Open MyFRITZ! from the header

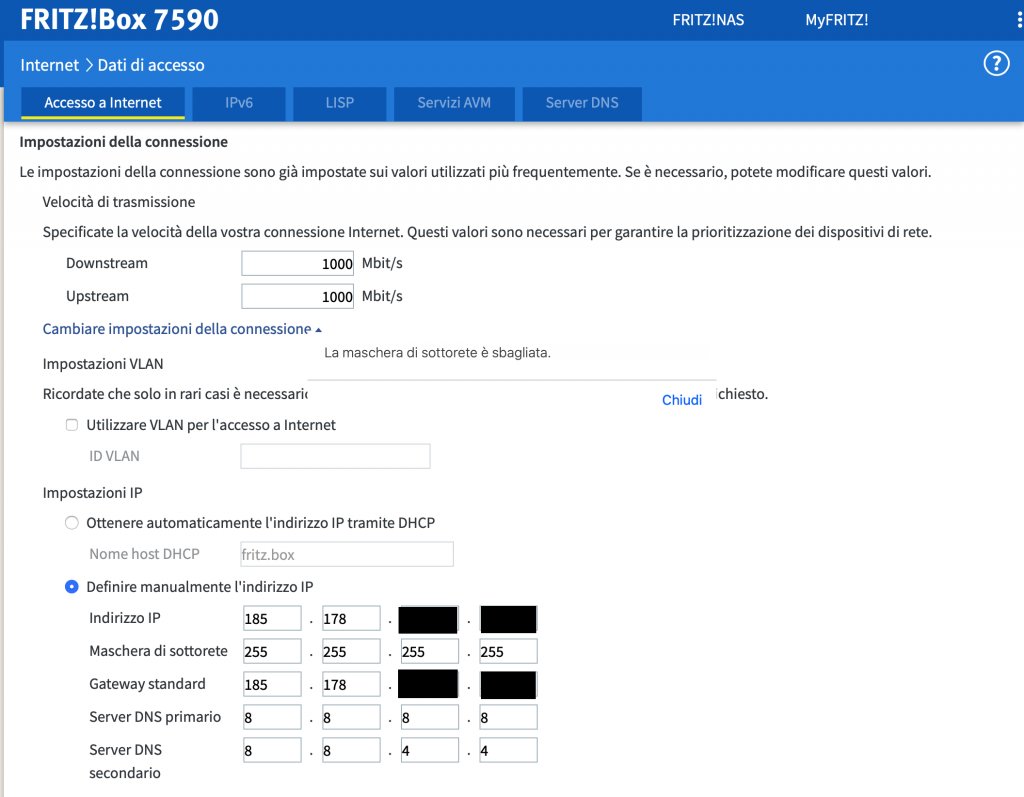point(837,20)
